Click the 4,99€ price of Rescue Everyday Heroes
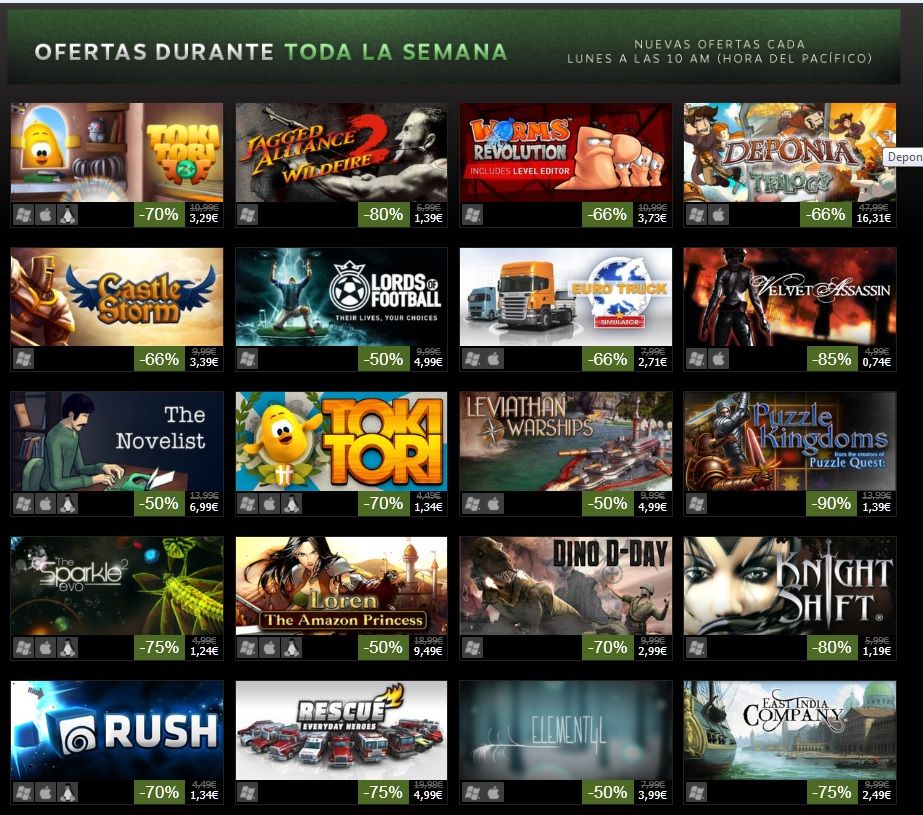923x815 pixels. pos(428,796)
